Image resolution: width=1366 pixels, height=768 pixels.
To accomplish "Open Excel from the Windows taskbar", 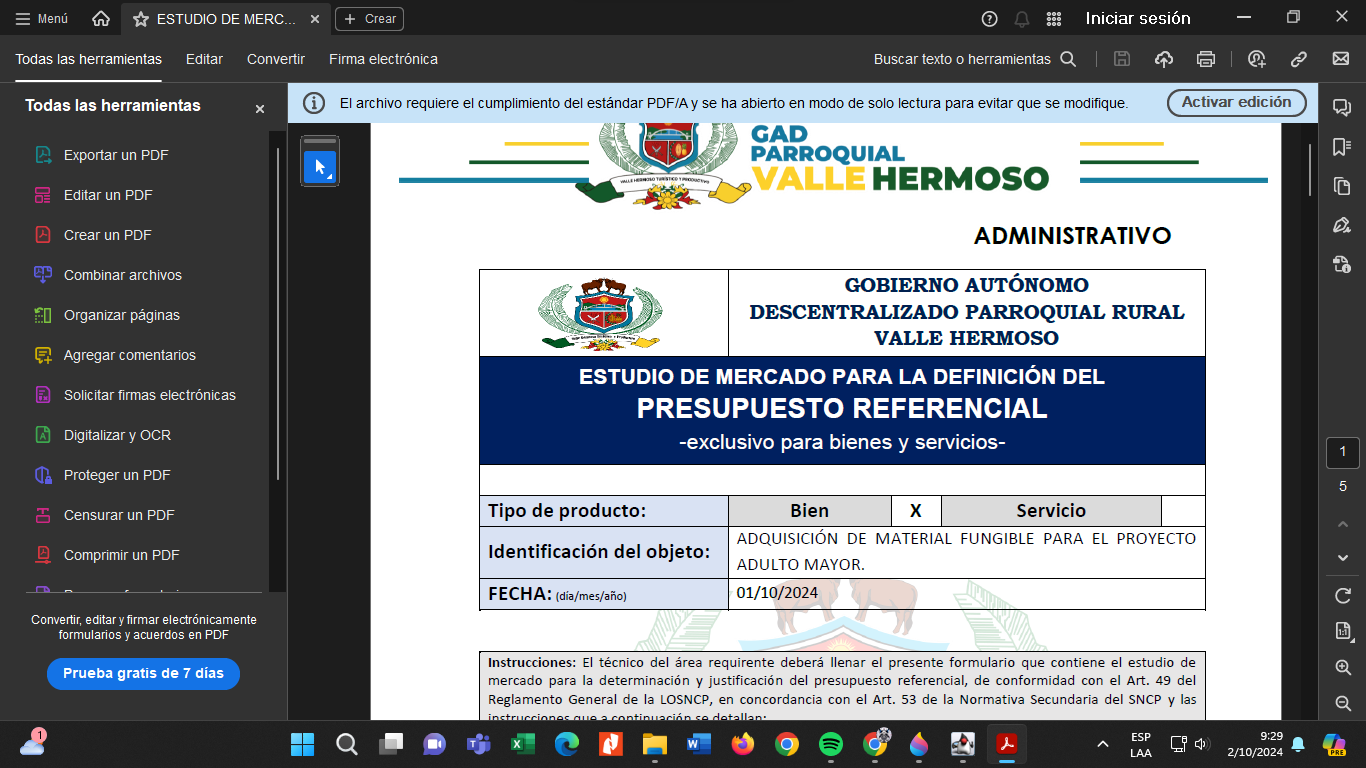I will click(522, 744).
